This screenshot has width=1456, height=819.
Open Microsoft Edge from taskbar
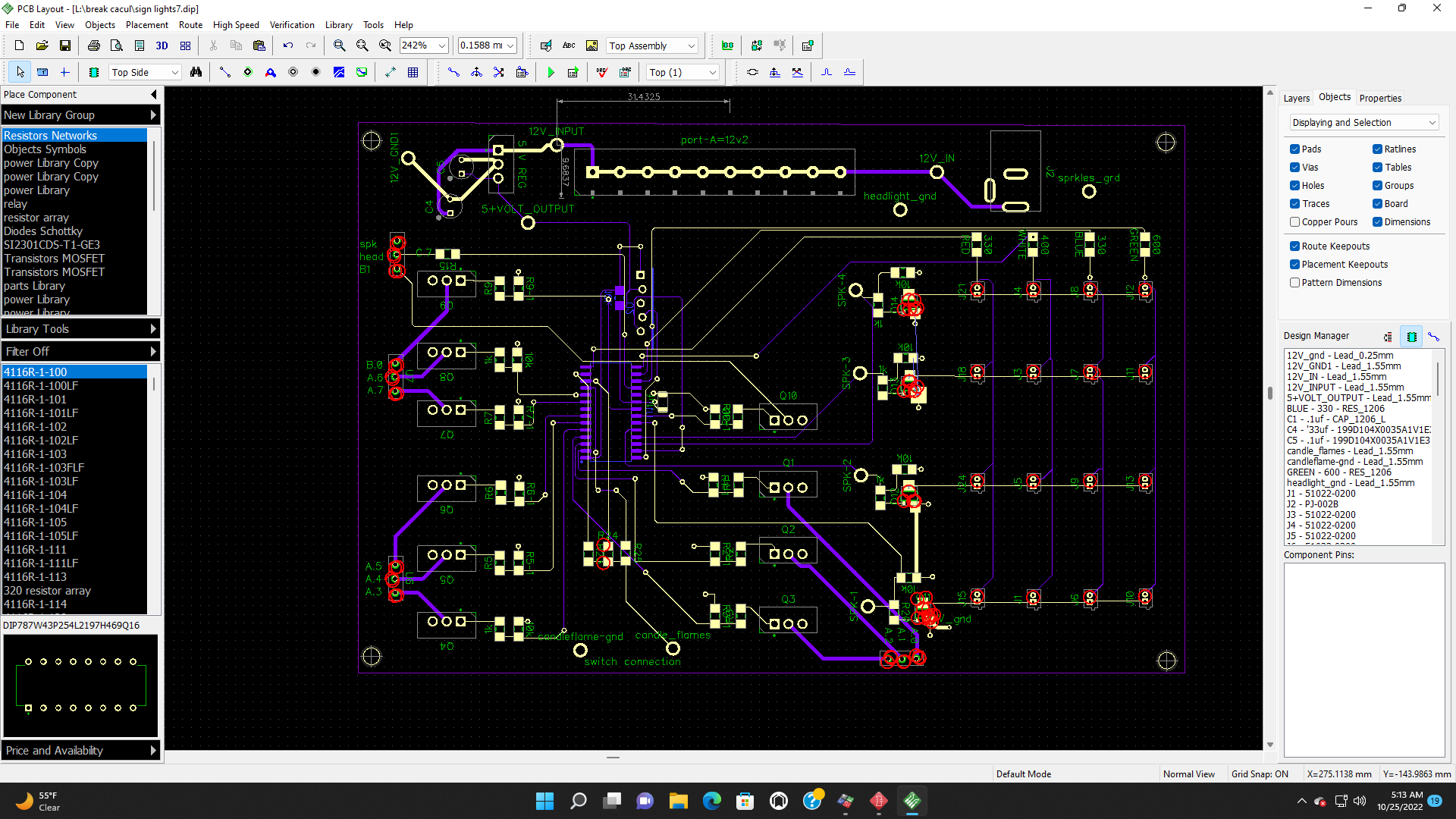pos(711,801)
